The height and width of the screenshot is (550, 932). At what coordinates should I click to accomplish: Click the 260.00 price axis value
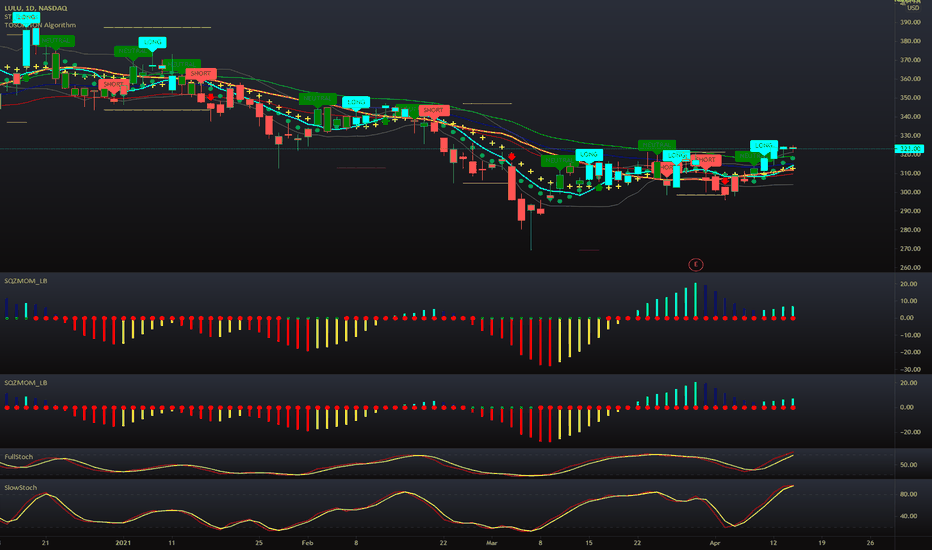(910, 268)
